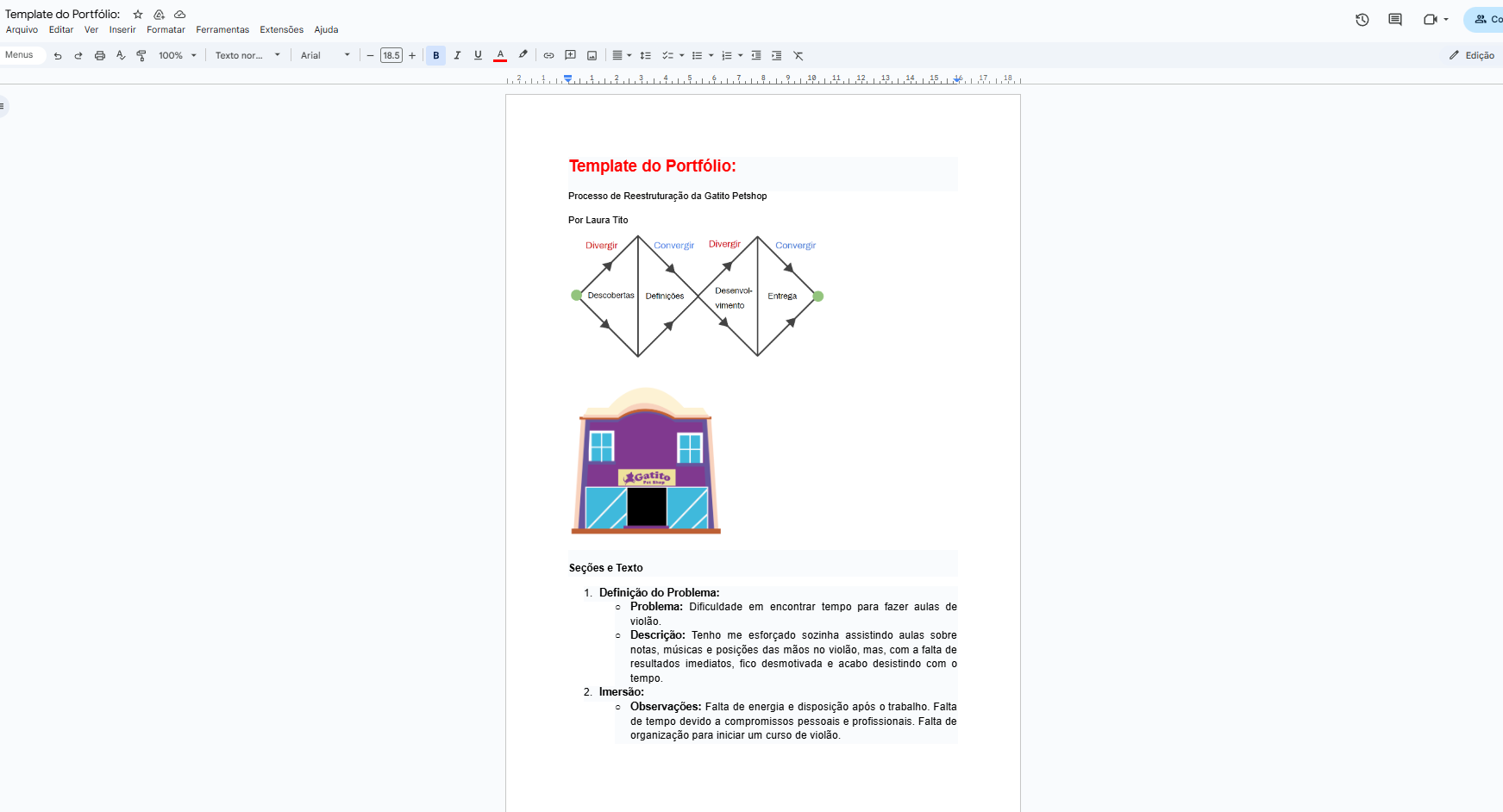
Task: Open the highlight color marker
Action: coord(523,55)
